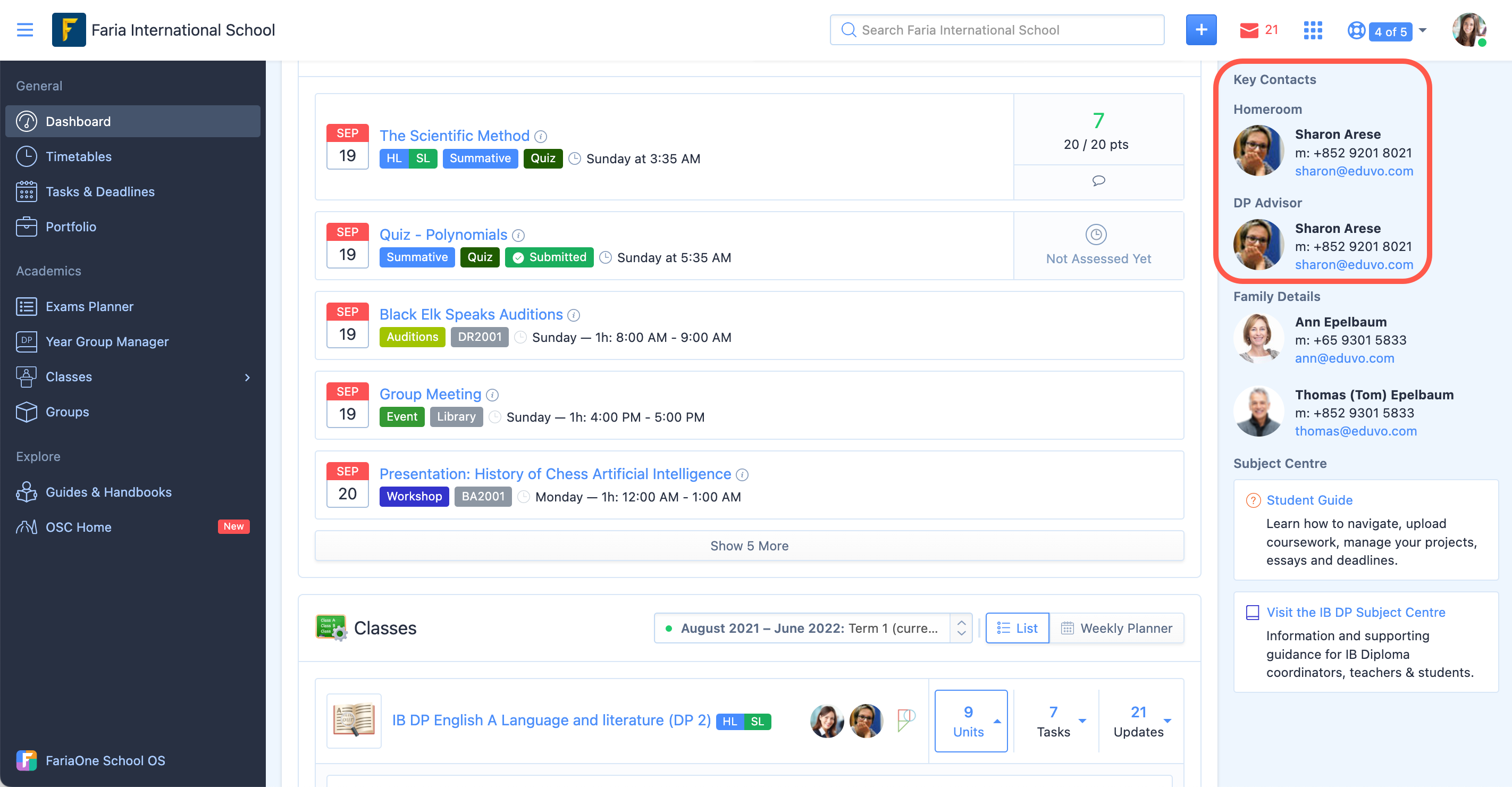This screenshot has width=1512, height=787.
Task: Click the DR2001 room tag
Action: (x=479, y=338)
